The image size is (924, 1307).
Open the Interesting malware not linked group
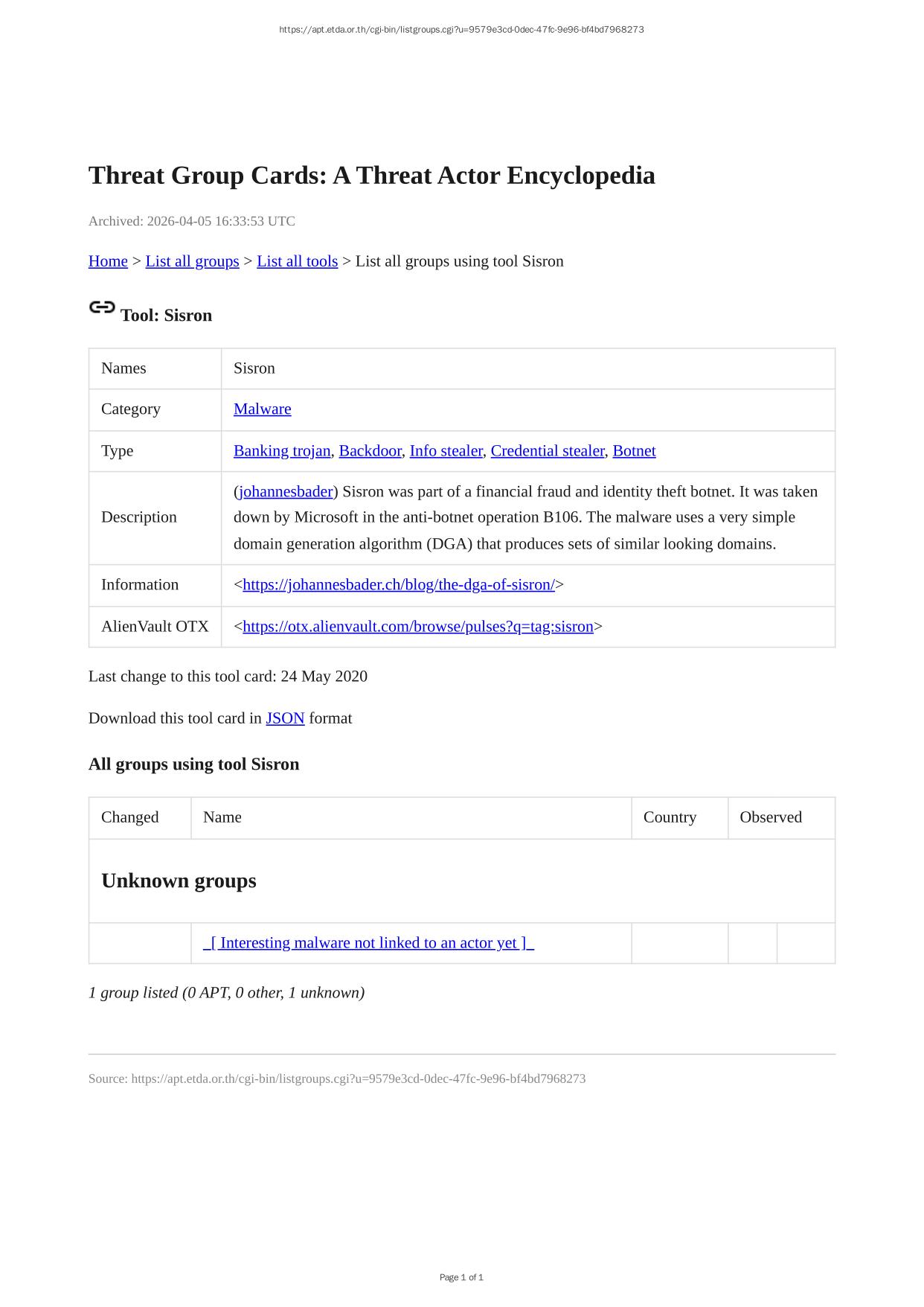pos(368,943)
